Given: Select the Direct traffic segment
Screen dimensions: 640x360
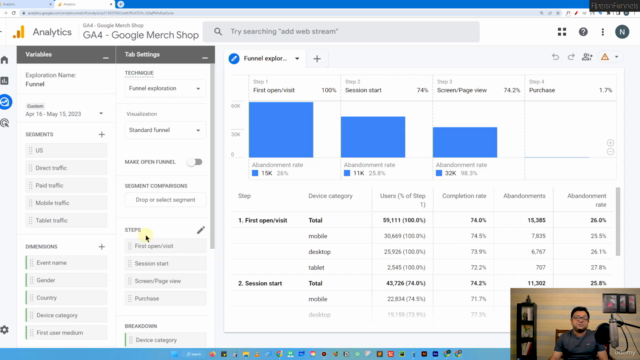Looking at the screenshot, I should [66, 168].
